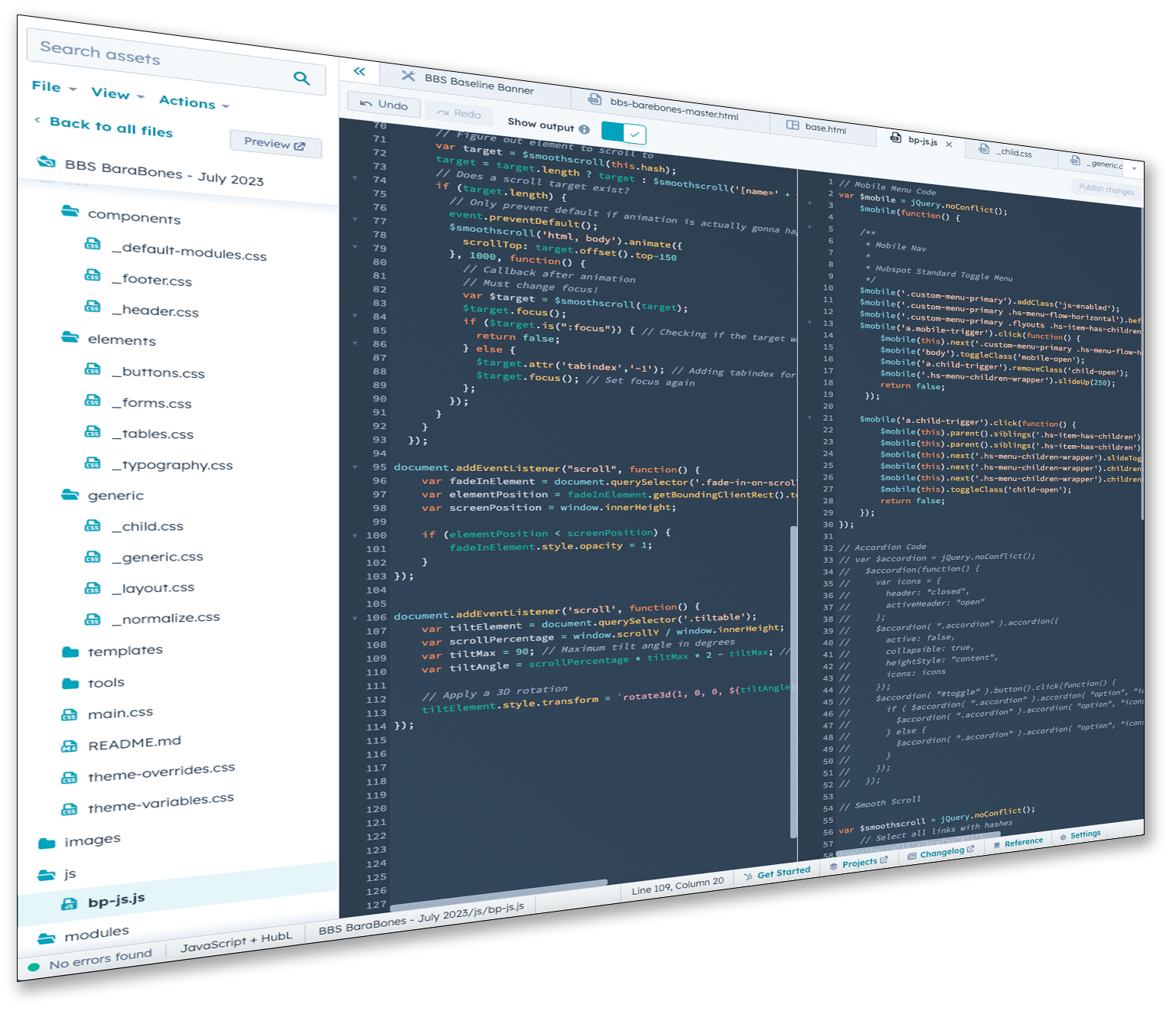
Task: Open Settings in the status bar
Action: [x=1080, y=835]
